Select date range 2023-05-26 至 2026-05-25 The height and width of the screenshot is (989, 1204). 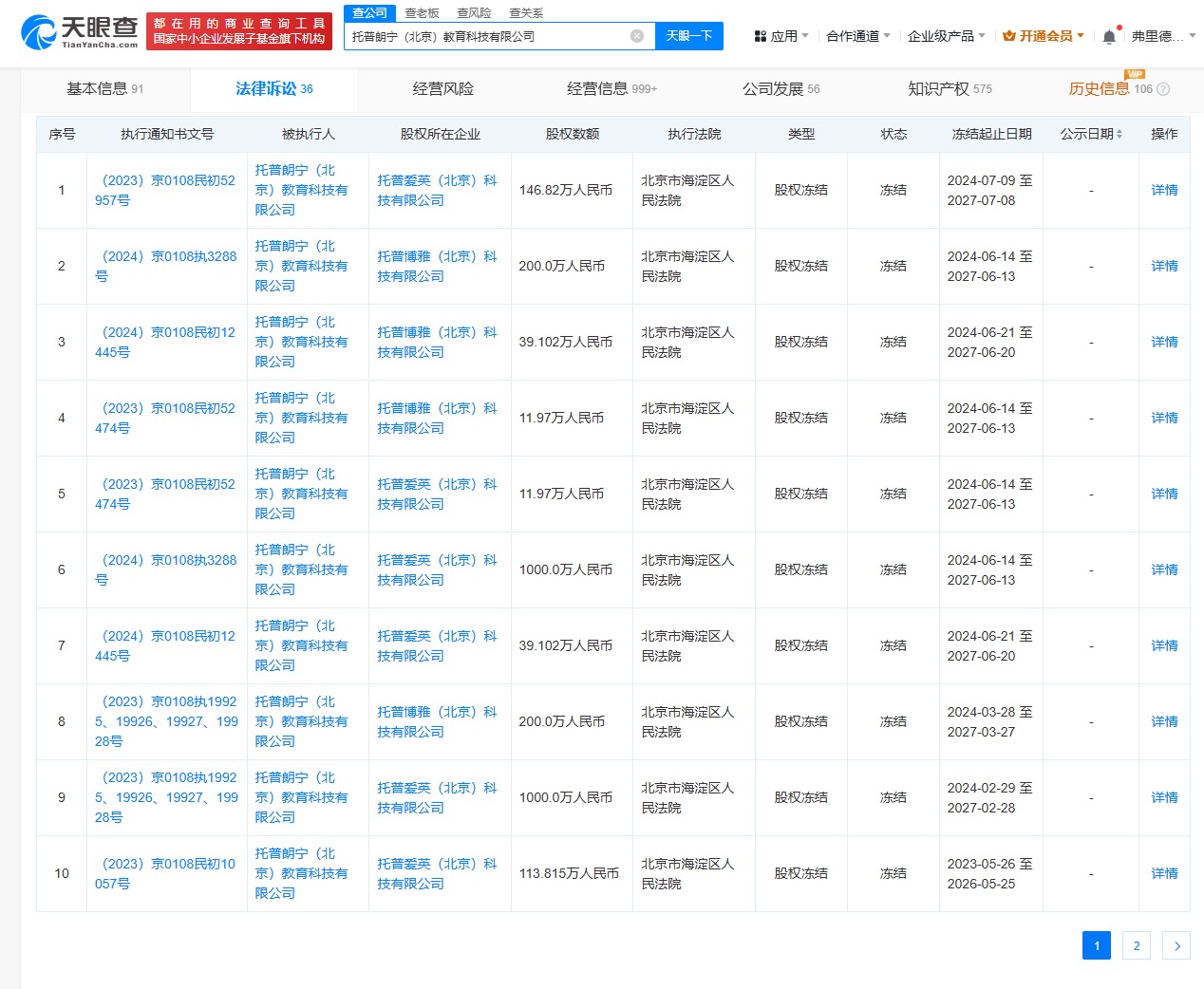point(989,873)
